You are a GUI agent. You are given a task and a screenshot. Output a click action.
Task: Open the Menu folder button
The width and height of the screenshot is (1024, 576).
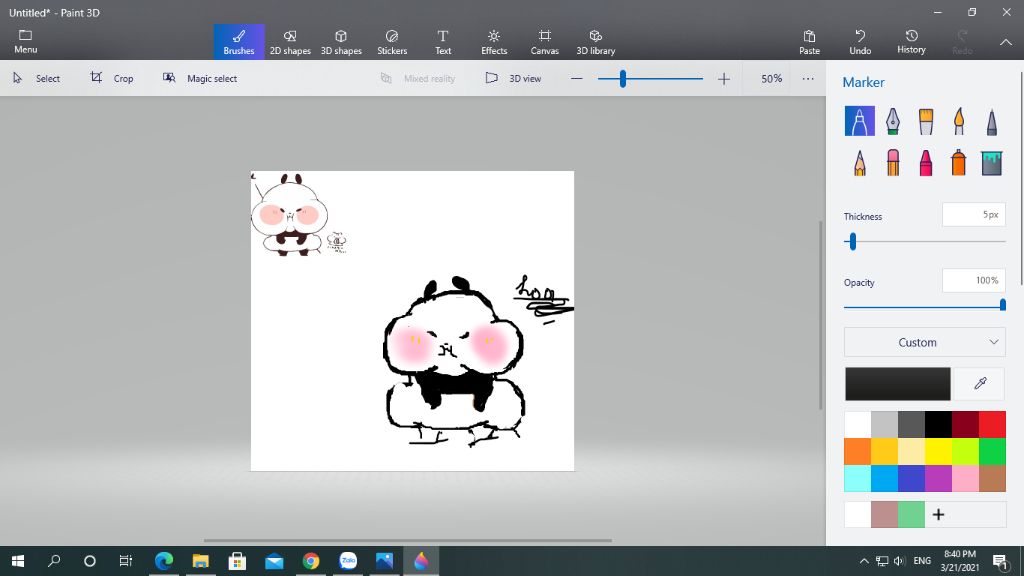point(25,41)
